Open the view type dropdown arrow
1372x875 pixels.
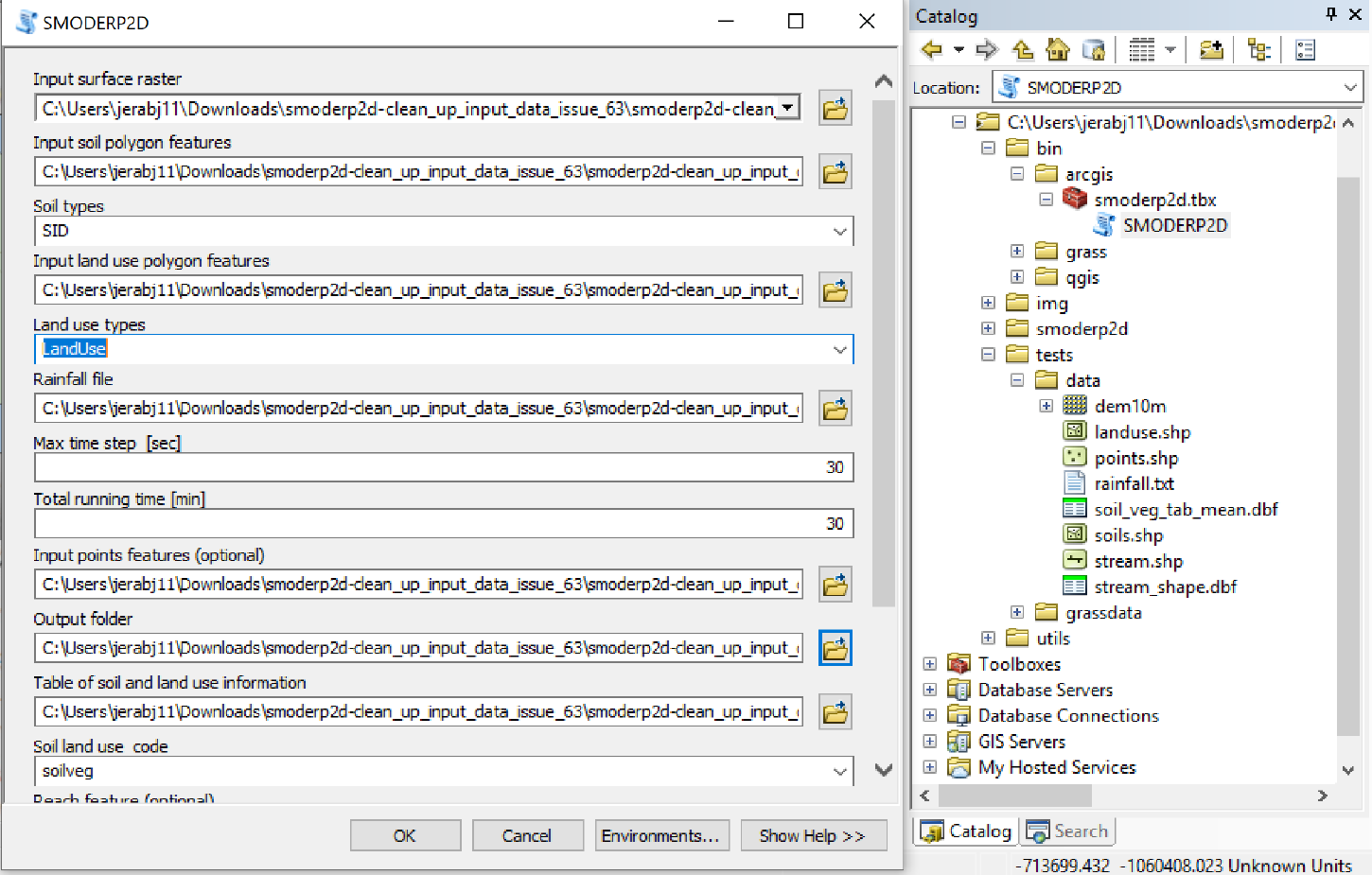point(1170,50)
